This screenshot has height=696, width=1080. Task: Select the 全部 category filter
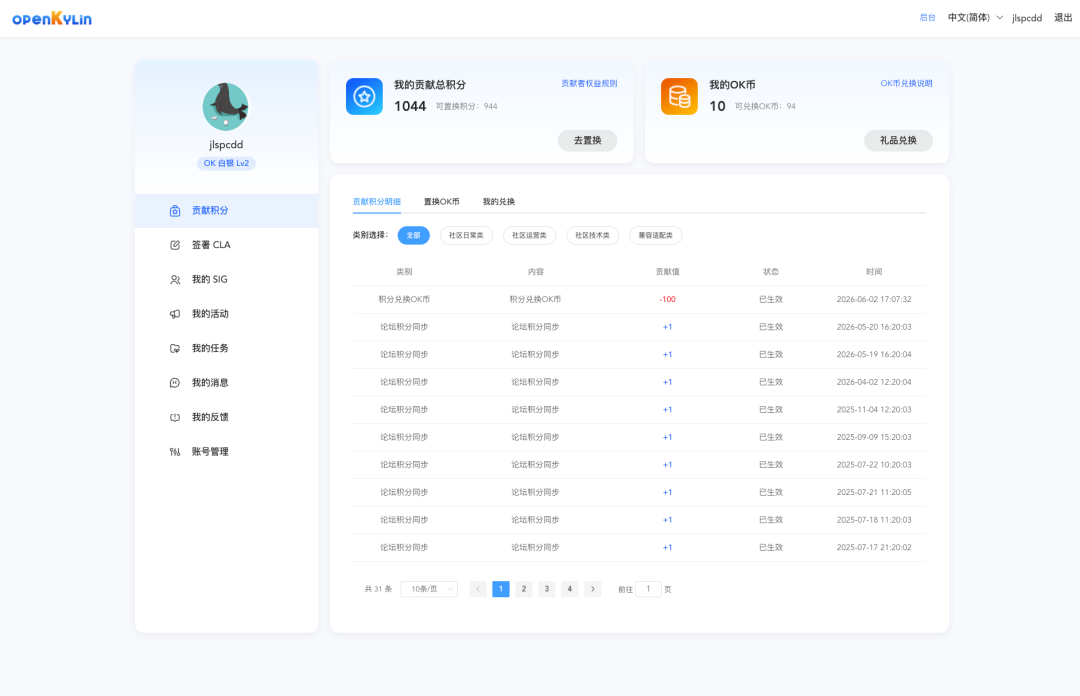(x=413, y=236)
